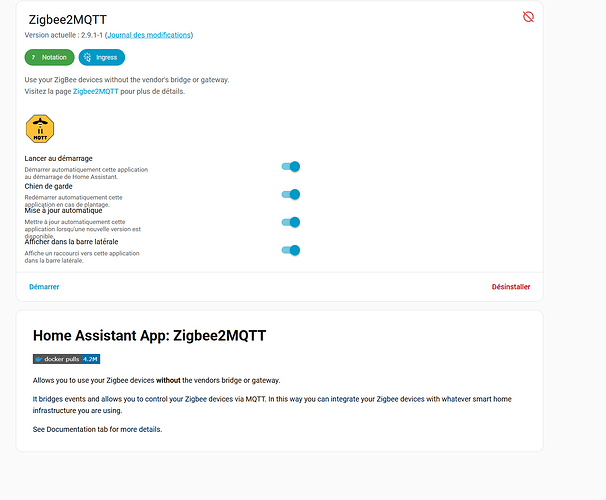Click the red stopped-state icon at top right
Screen dimensions: 606x500
[x=528, y=17]
